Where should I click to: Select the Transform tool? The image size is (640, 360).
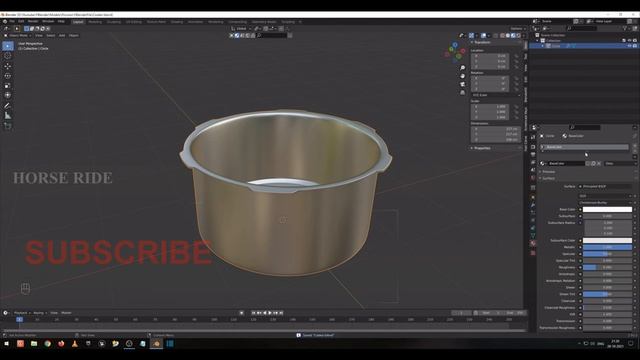(8, 95)
